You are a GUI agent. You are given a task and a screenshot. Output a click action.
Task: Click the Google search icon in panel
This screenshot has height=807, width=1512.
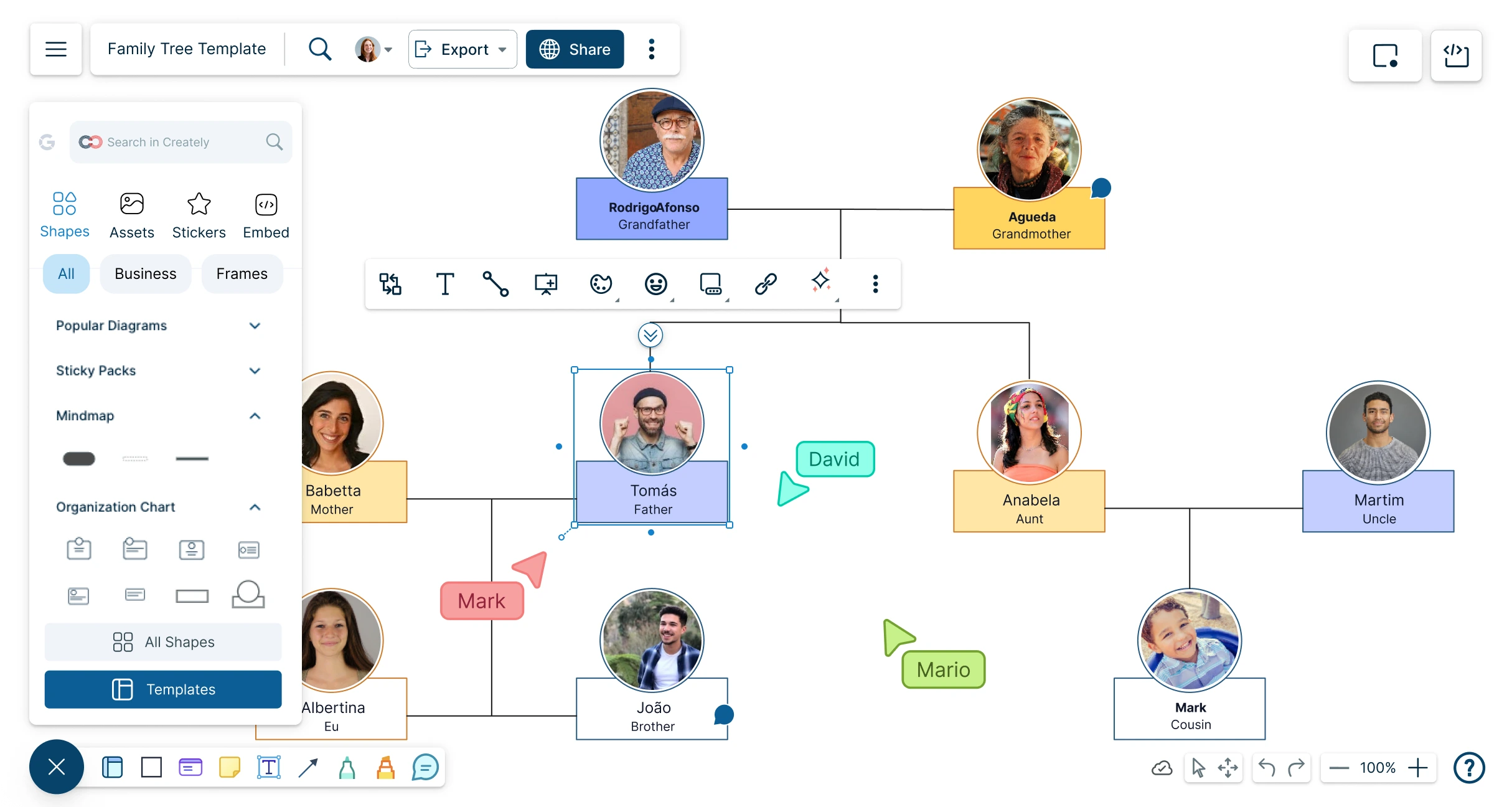click(47, 142)
